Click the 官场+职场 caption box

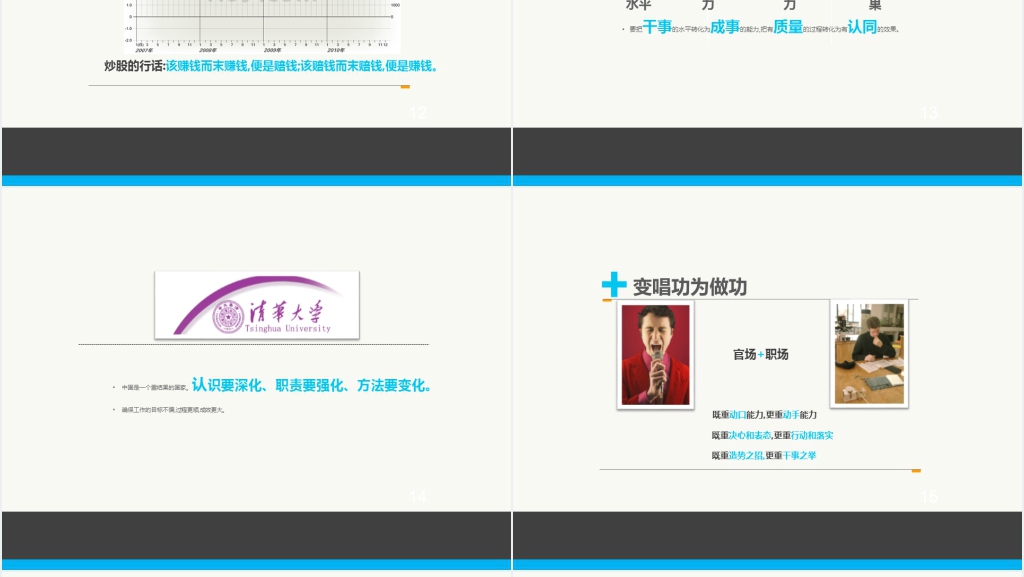[x=760, y=354]
